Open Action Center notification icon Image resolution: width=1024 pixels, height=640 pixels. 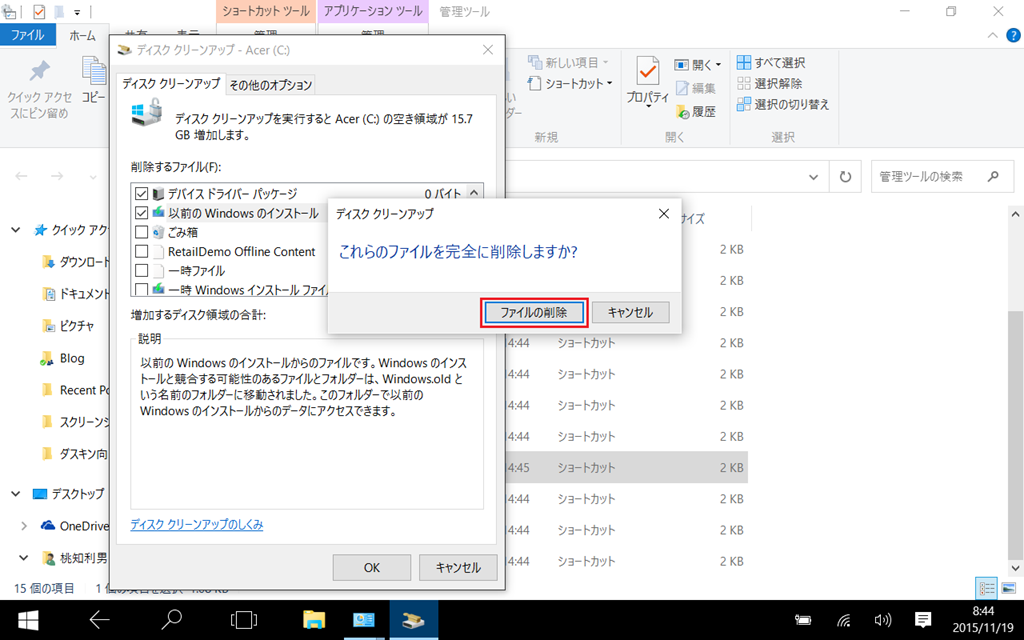click(x=923, y=620)
